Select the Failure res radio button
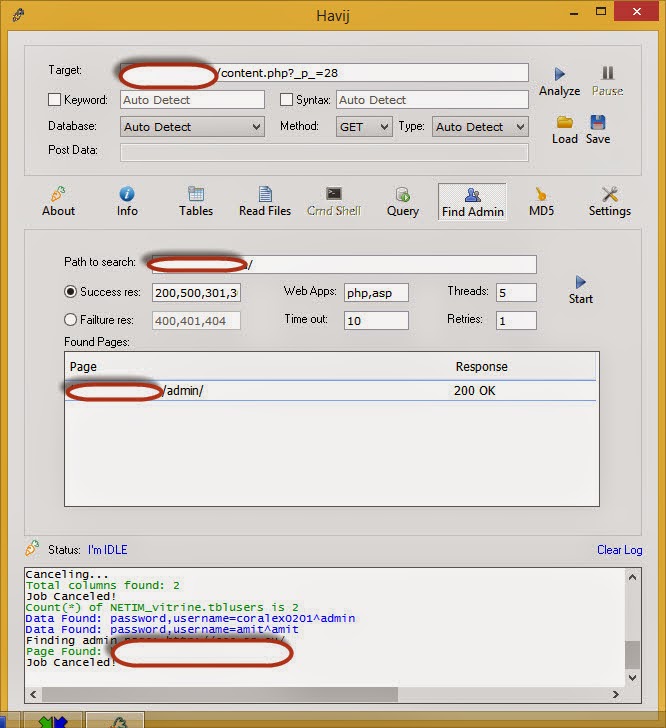This screenshot has width=666, height=728. 70,319
